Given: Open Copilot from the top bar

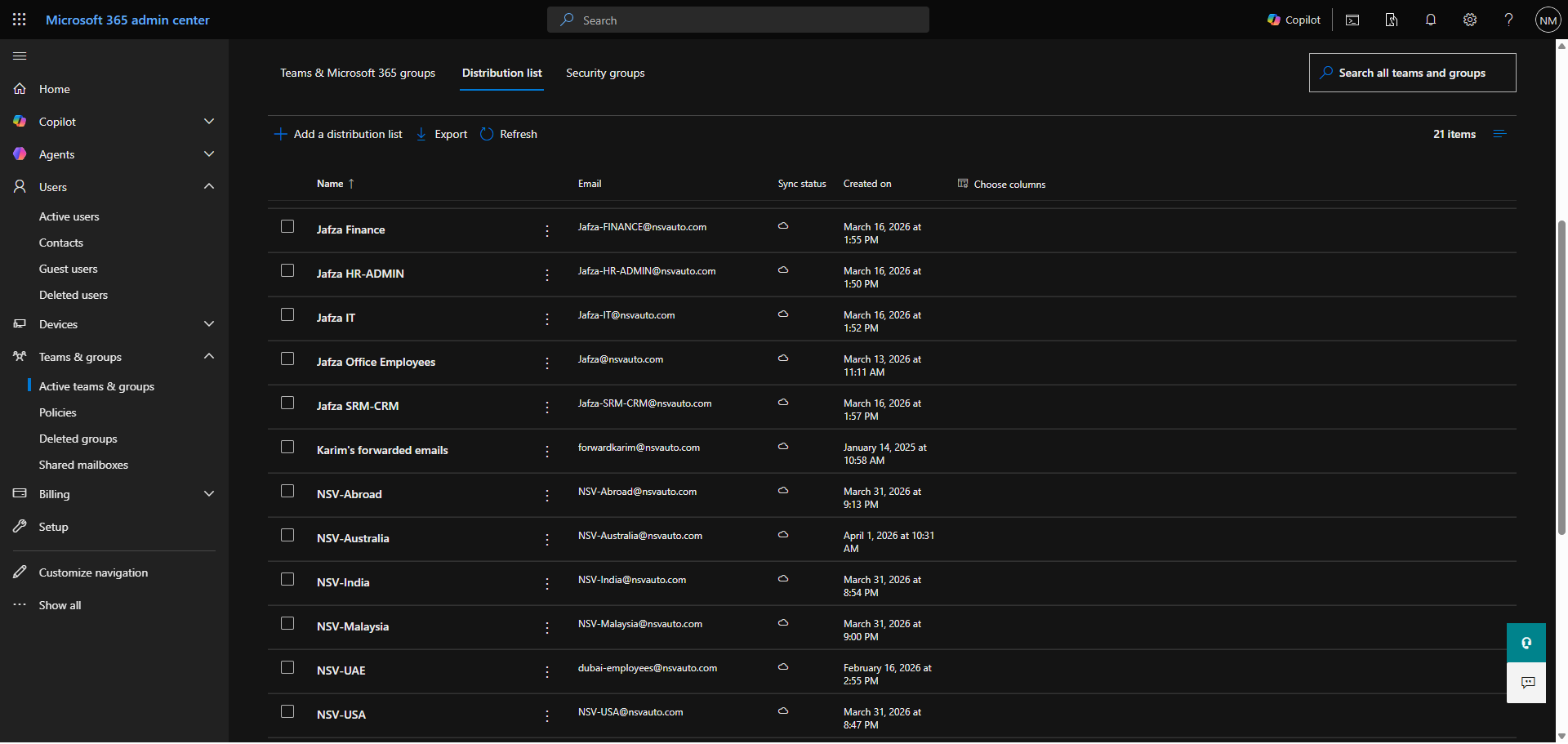Looking at the screenshot, I should click(x=1294, y=20).
